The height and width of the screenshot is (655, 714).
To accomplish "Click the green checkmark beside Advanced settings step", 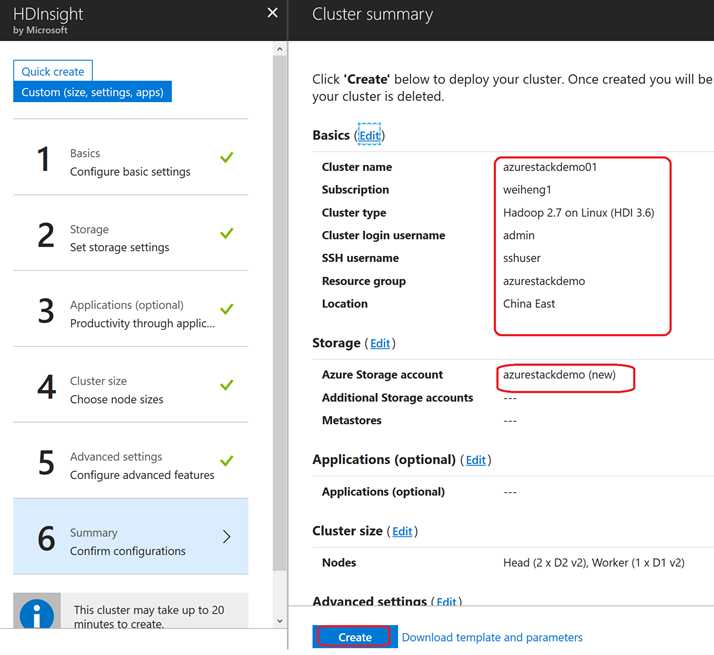I will click(226, 461).
